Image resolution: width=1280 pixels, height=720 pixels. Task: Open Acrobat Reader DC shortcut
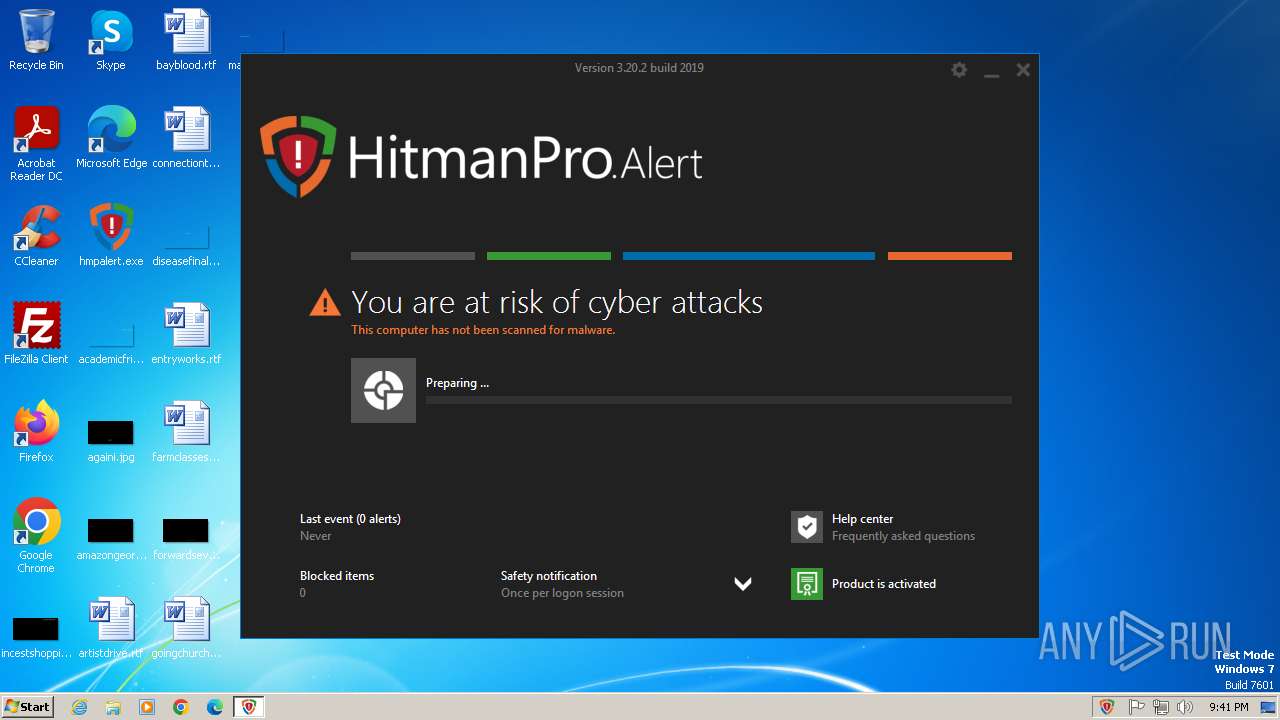pyautogui.click(x=36, y=143)
